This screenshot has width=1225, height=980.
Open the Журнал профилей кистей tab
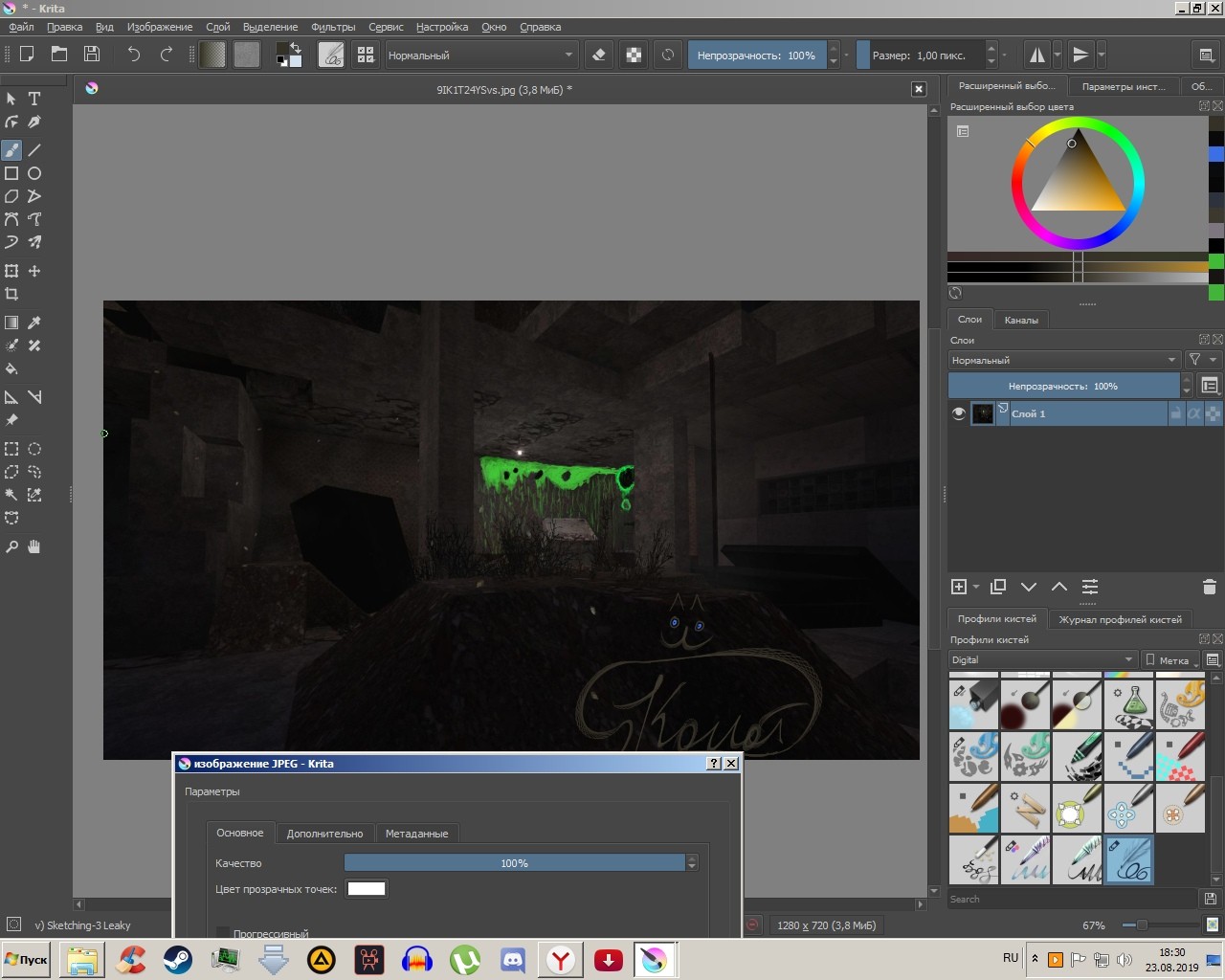[x=1120, y=619]
